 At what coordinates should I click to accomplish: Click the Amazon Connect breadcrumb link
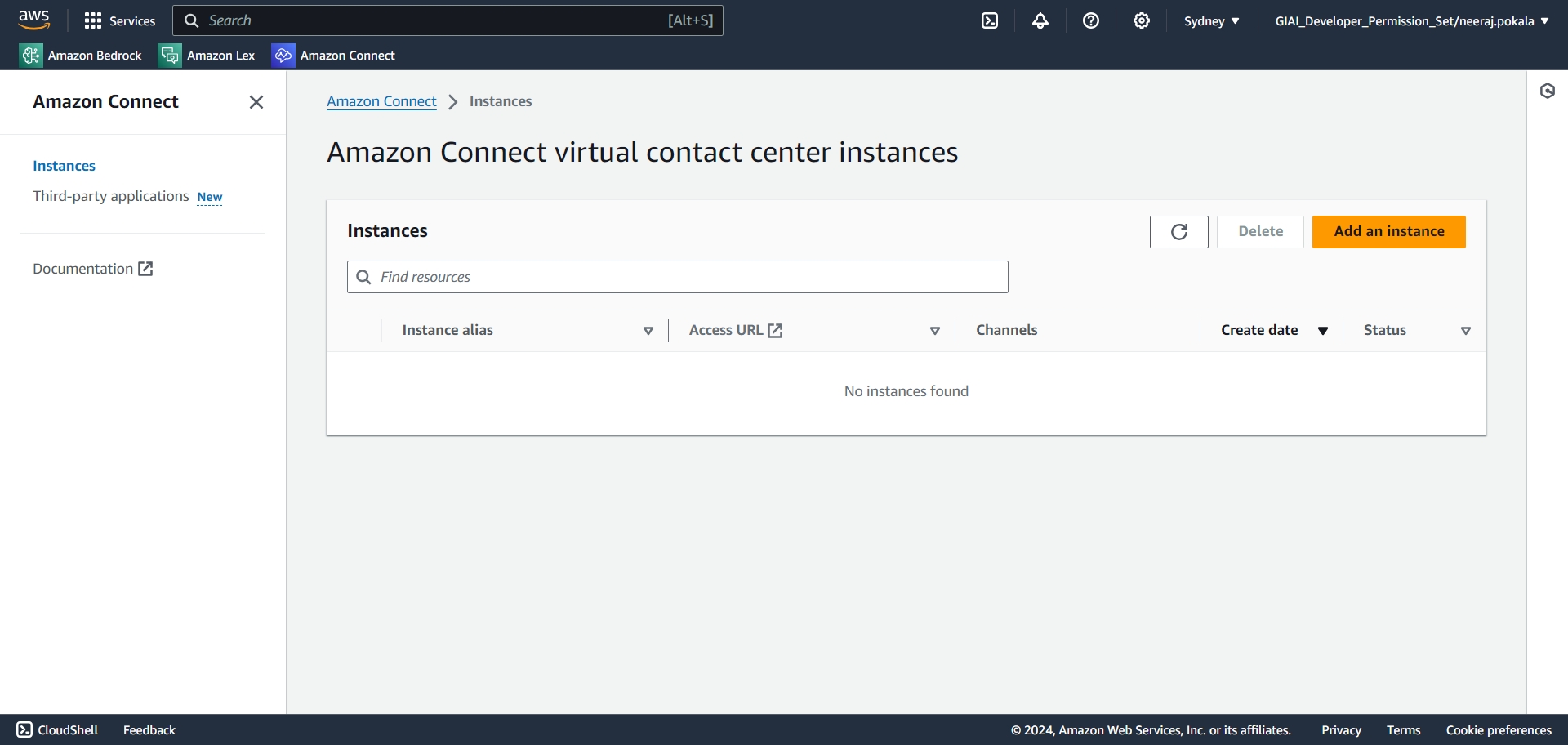pos(381,101)
